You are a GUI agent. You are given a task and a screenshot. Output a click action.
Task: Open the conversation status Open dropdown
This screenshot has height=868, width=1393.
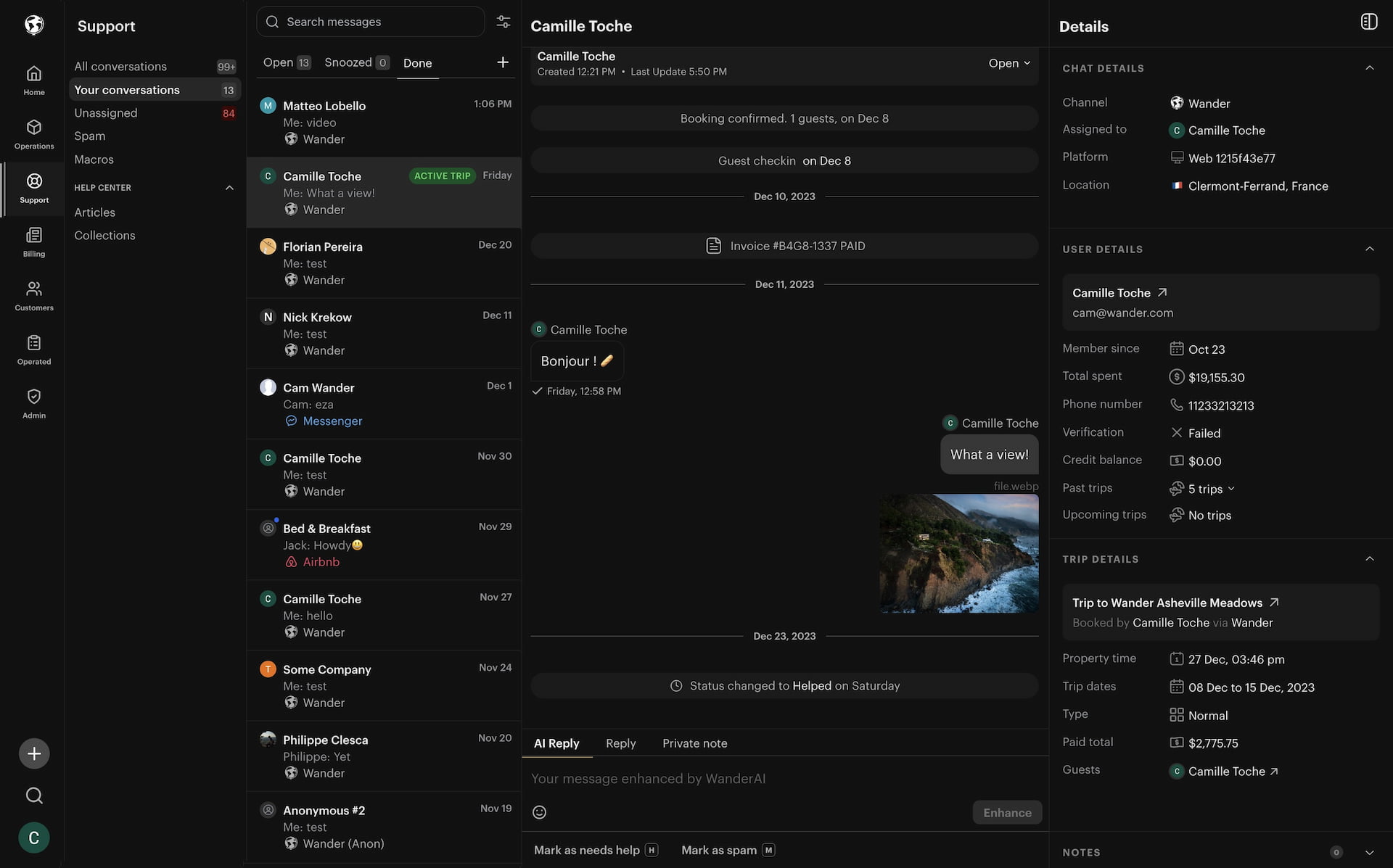(x=1008, y=63)
